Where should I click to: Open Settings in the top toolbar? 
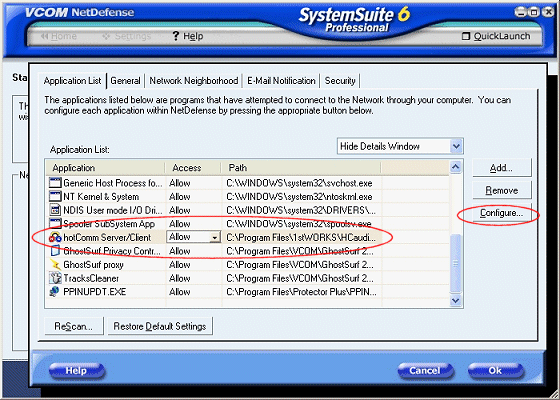pyautogui.click(x=127, y=36)
